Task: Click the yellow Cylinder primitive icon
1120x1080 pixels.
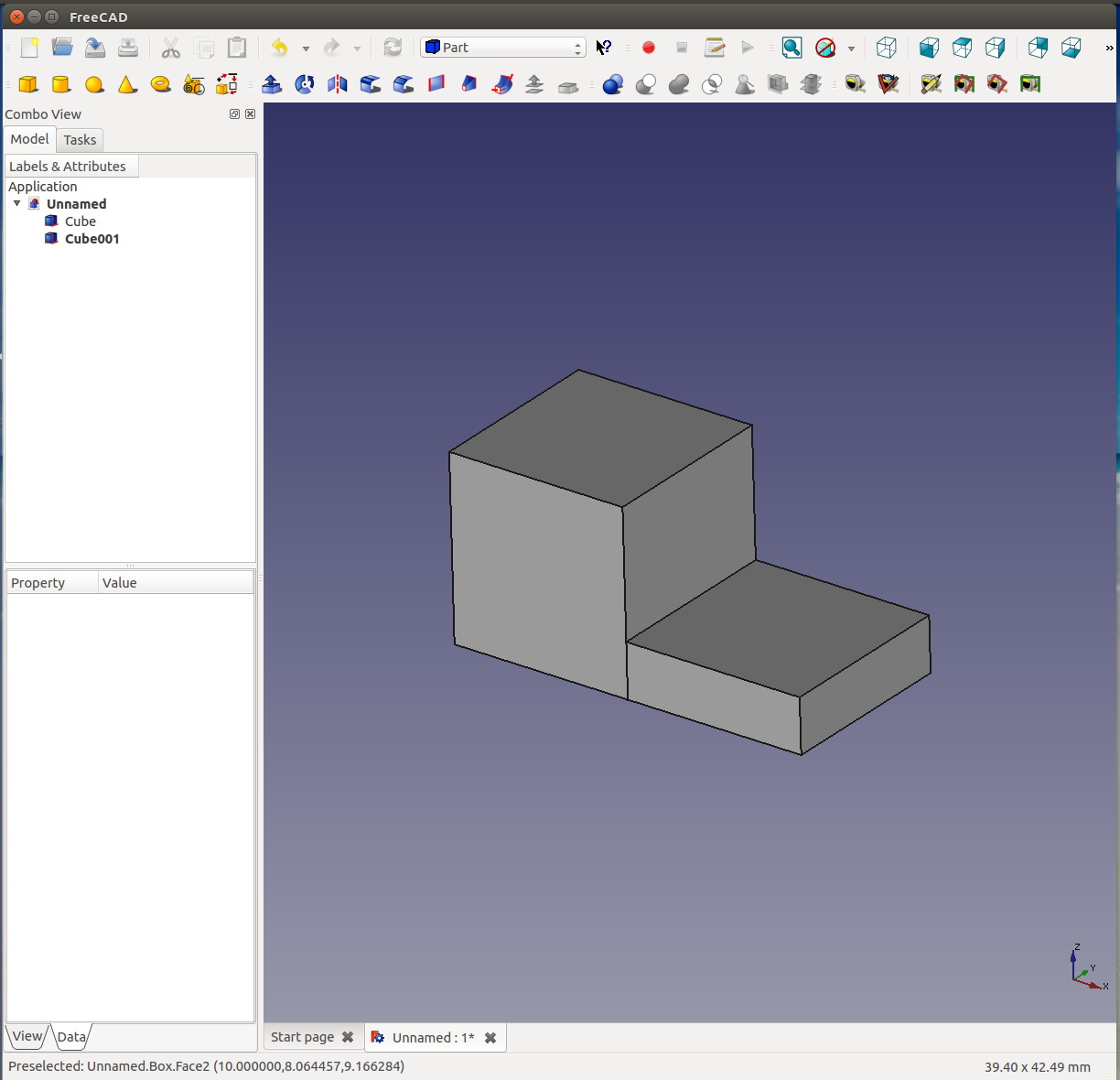Action: 61,84
